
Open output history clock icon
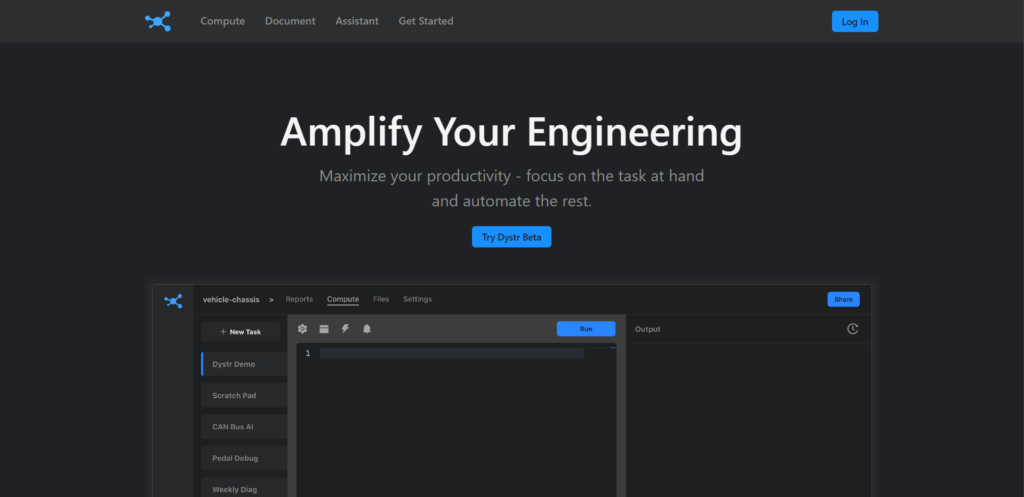click(852, 329)
